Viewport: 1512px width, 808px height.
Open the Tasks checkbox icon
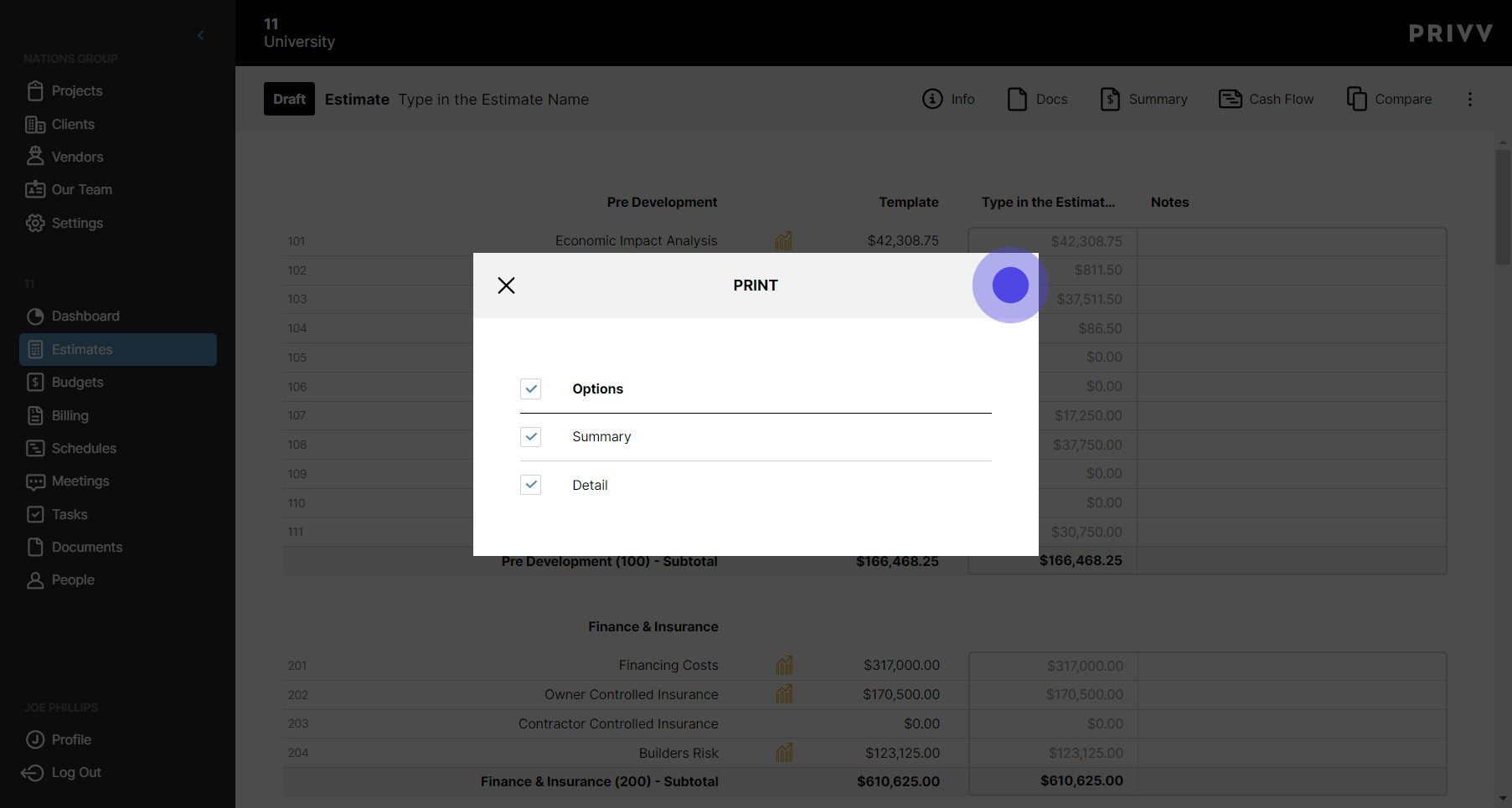[x=35, y=514]
